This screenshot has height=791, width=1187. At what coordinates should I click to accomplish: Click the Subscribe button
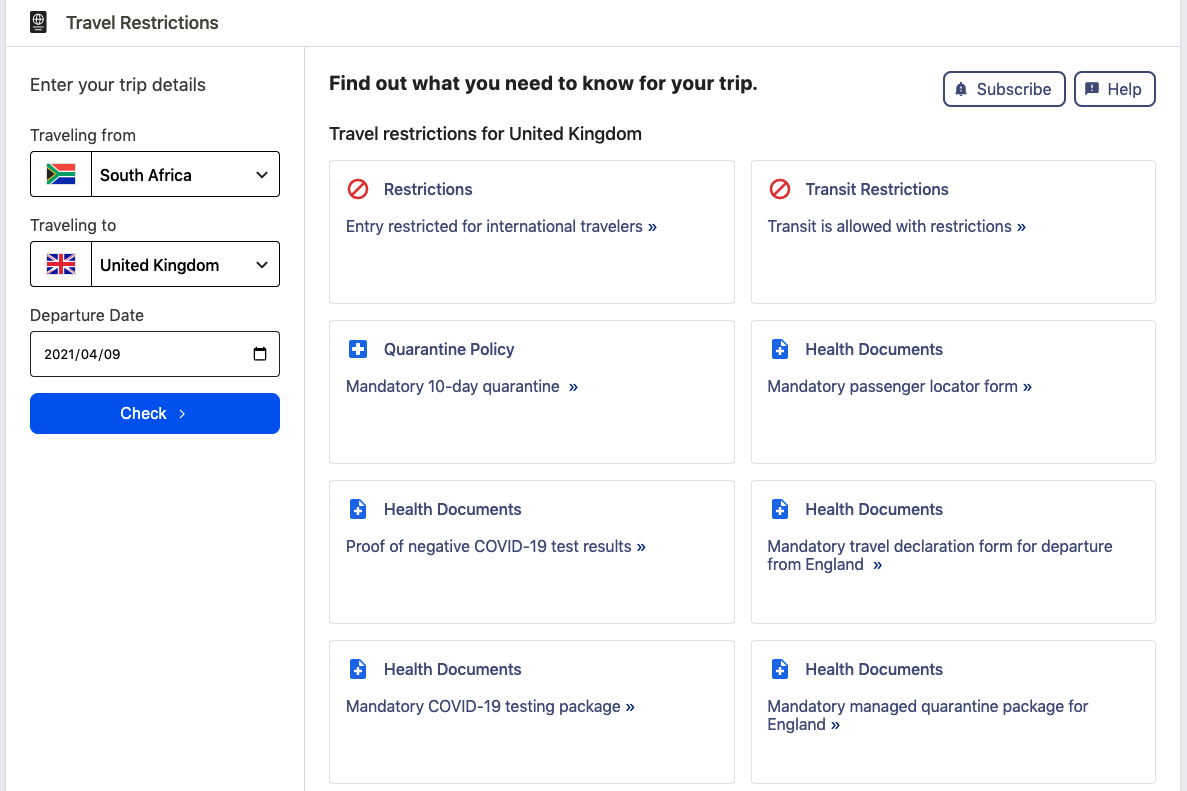pyautogui.click(x=1004, y=89)
